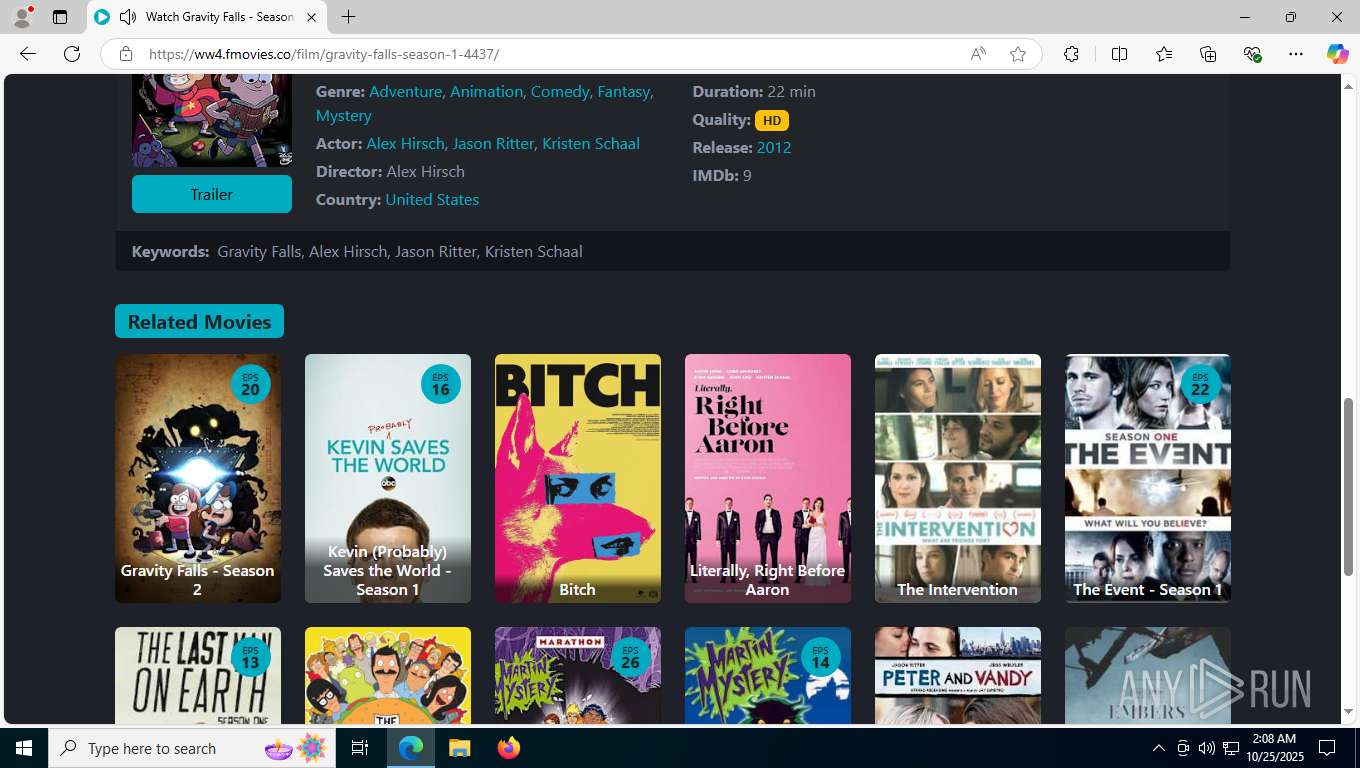Open Kevin (Probably) Saves the World poster
The height and width of the screenshot is (768, 1360).
pyautogui.click(x=388, y=478)
